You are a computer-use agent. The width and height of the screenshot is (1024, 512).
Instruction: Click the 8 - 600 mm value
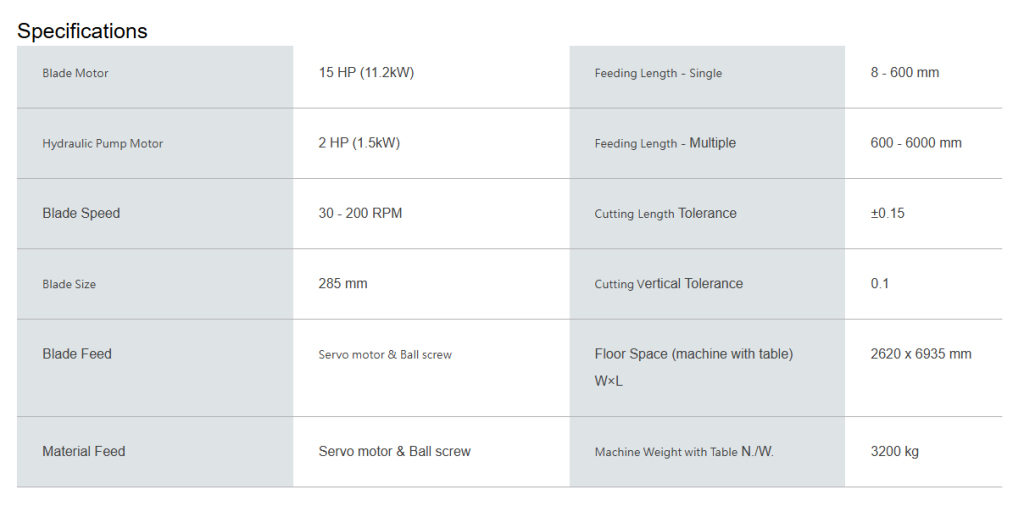click(x=904, y=72)
